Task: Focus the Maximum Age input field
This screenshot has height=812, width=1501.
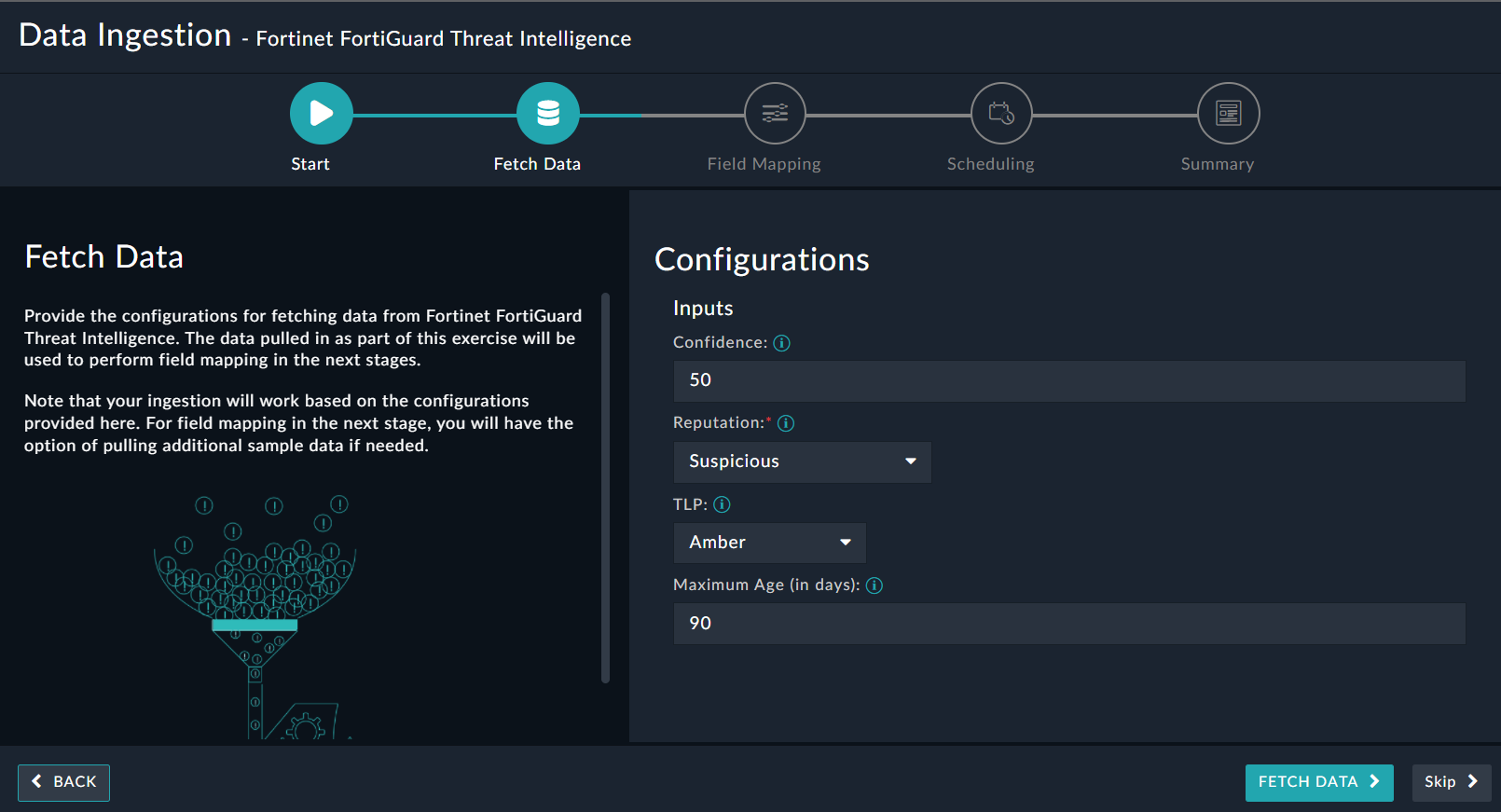Action: point(1068,624)
